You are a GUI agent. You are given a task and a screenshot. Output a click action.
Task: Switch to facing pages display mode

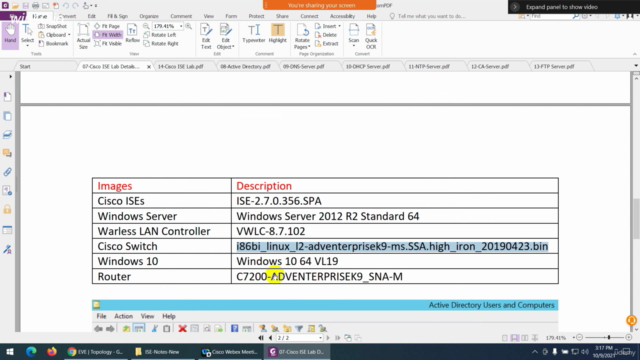pos(524,338)
